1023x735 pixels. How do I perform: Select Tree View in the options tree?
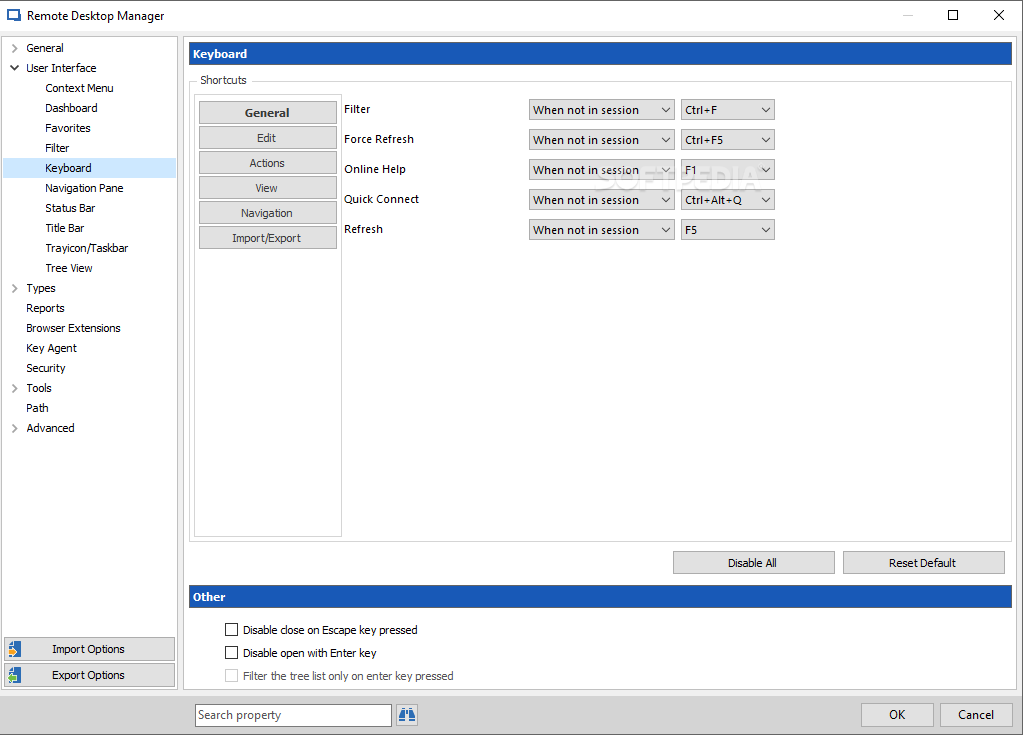tap(69, 268)
